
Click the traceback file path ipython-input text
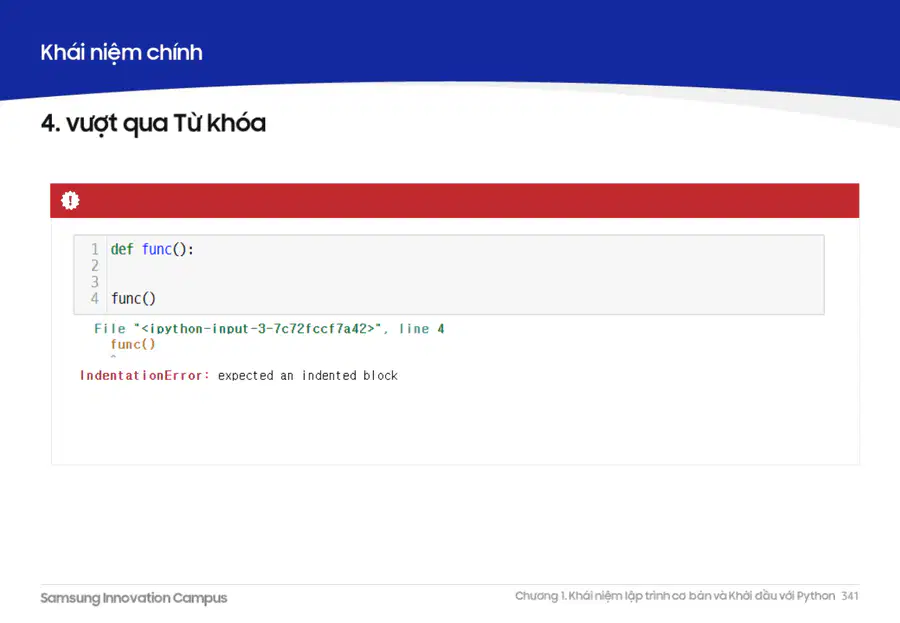[x=257, y=329]
